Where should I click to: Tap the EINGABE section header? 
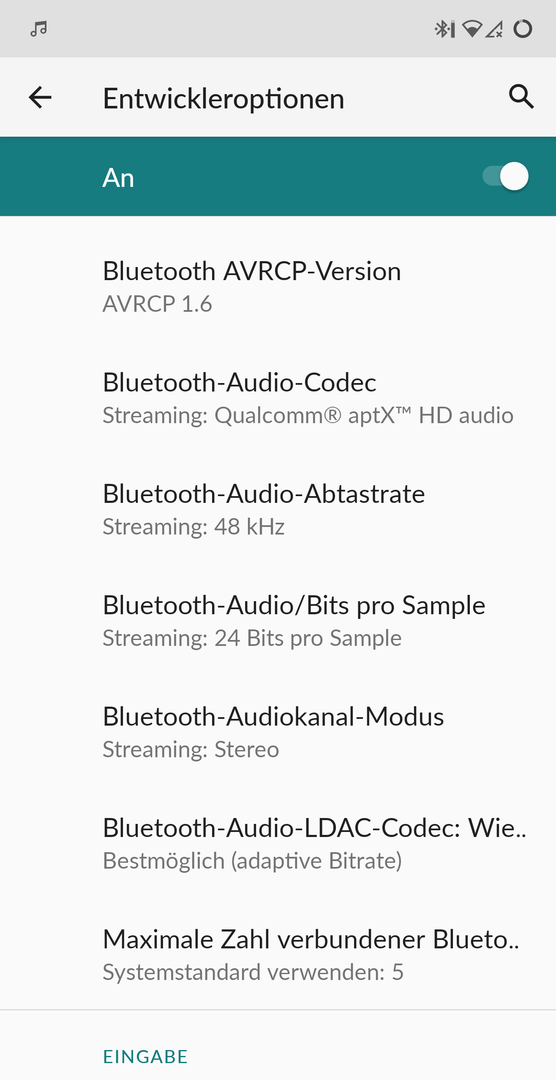pyautogui.click(x=145, y=1056)
